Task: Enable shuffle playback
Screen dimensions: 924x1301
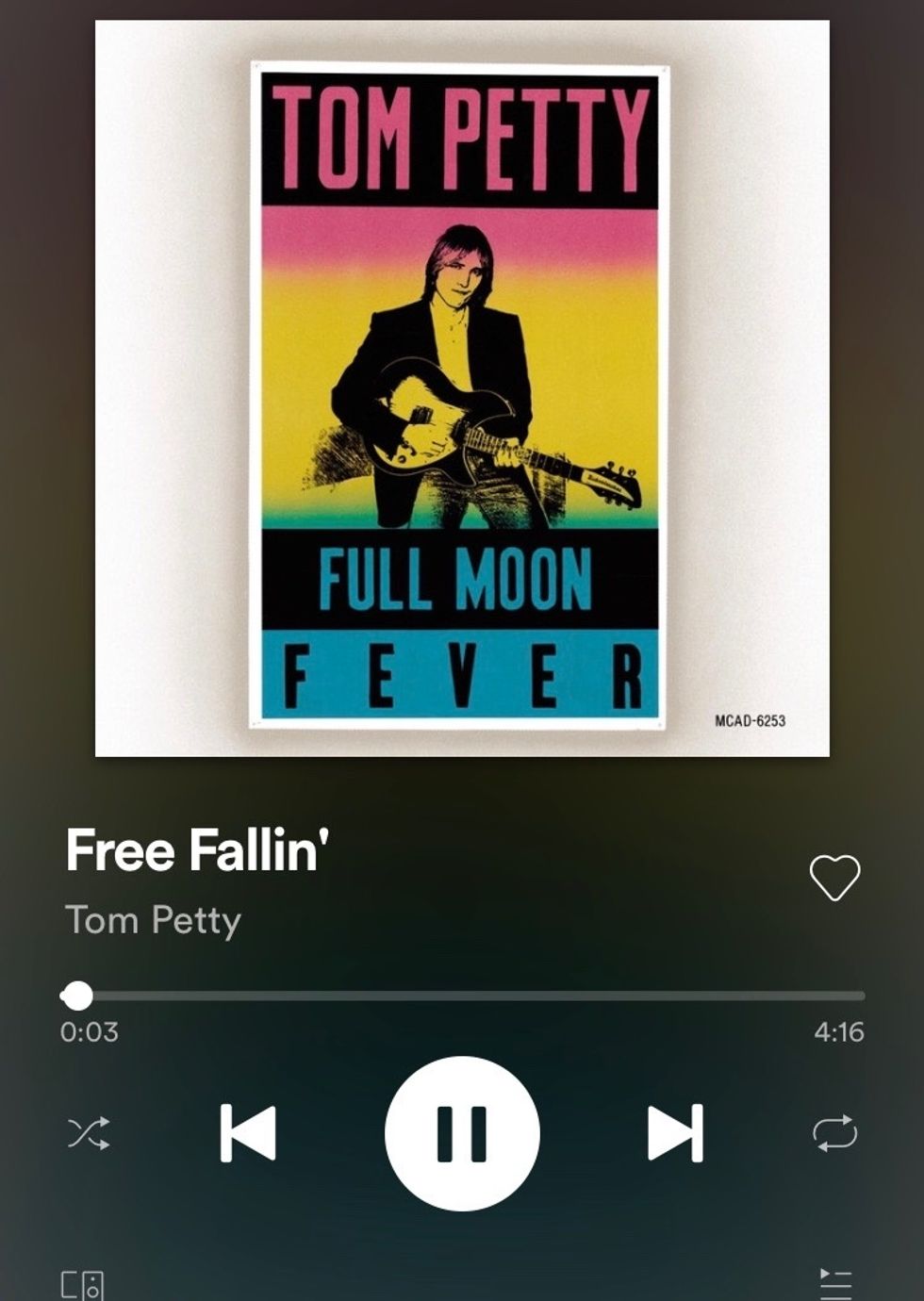Action: coord(88,1133)
